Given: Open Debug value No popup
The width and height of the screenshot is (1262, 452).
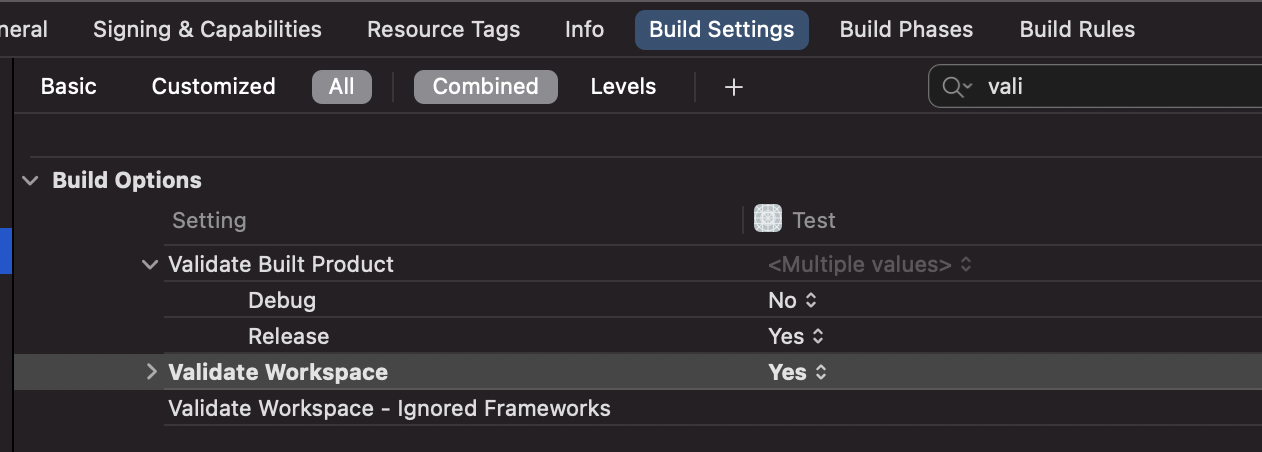Looking at the screenshot, I should 793,300.
